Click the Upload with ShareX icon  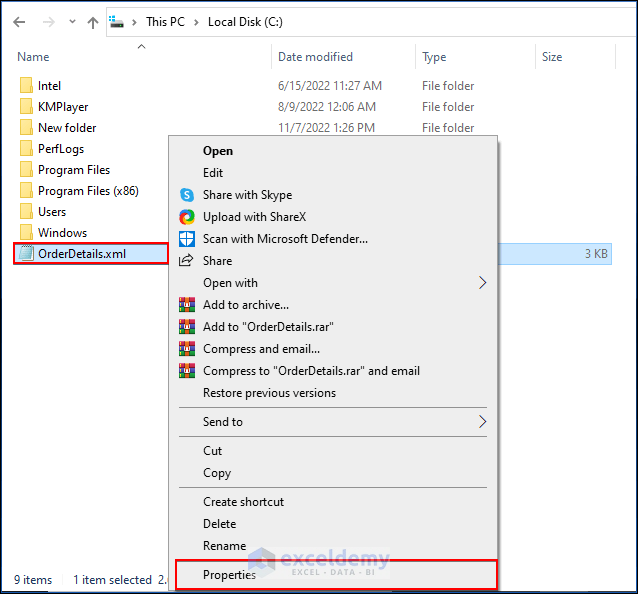pyautogui.click(x=186, y=217)
